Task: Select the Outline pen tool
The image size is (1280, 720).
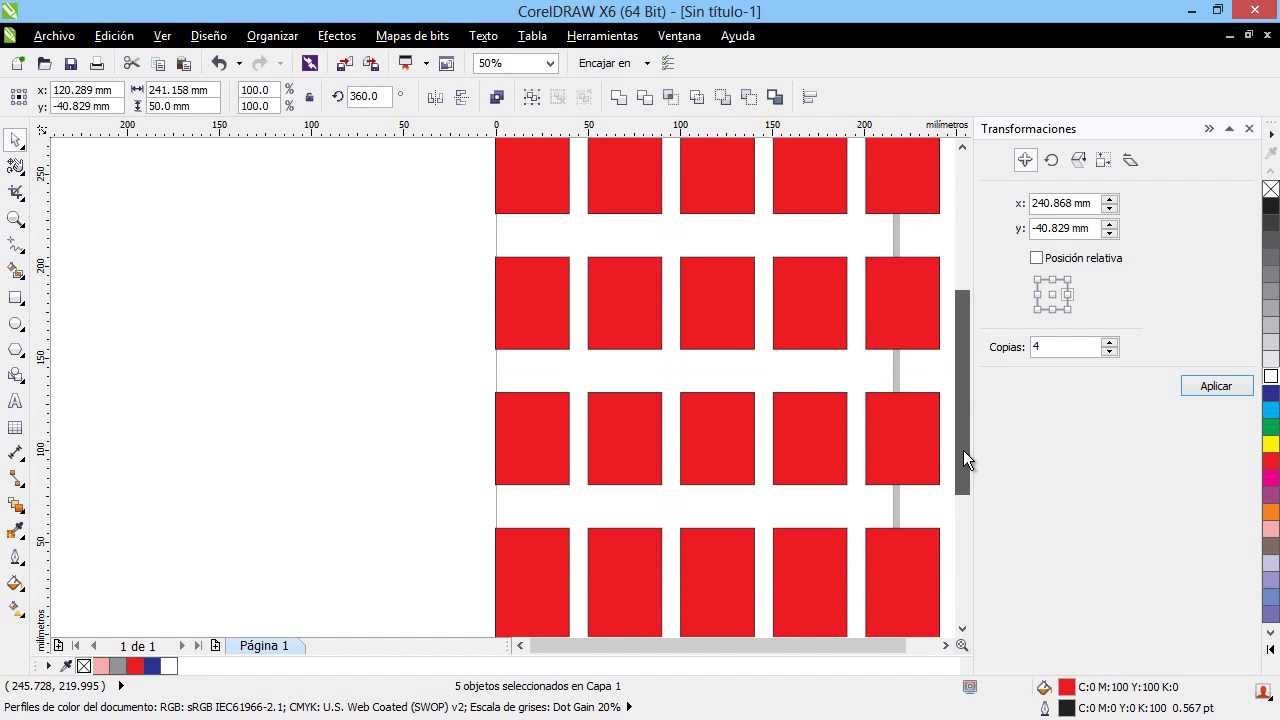Action: point(15,557)
